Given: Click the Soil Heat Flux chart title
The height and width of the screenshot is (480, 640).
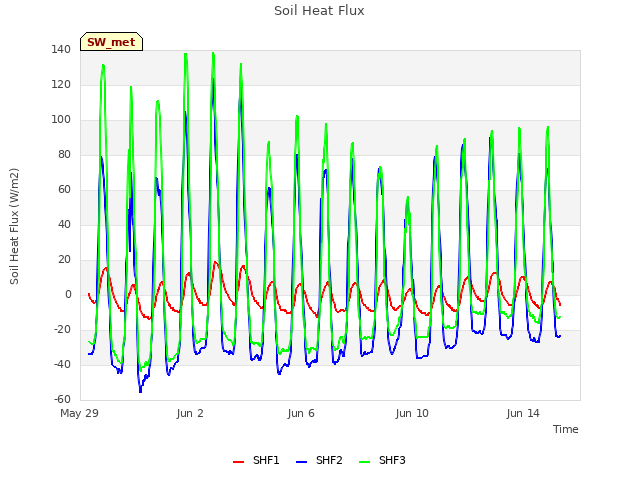Looking at the screenshot, I should pyautogui.click(x=319, y=11).
